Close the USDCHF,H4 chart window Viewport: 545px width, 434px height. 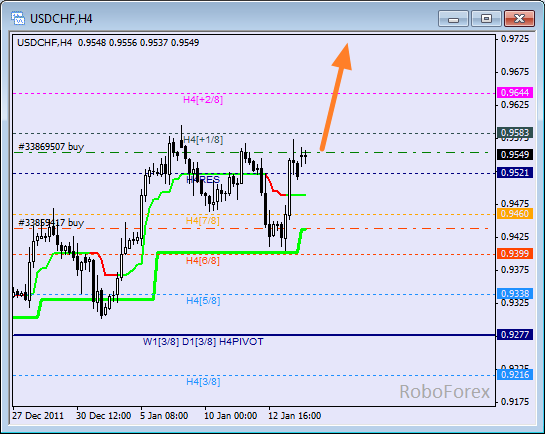tap(519, 19)
